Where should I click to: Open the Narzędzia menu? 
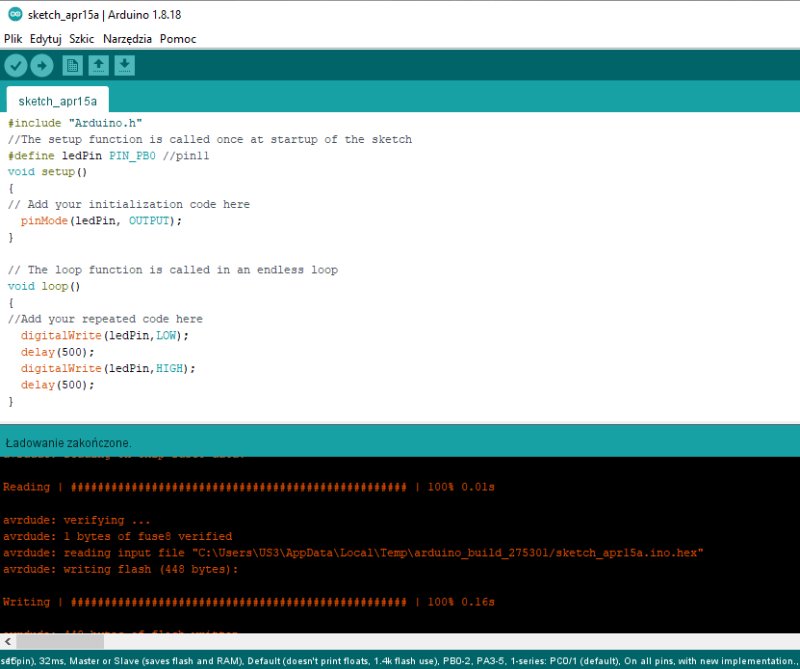(127, 39)
